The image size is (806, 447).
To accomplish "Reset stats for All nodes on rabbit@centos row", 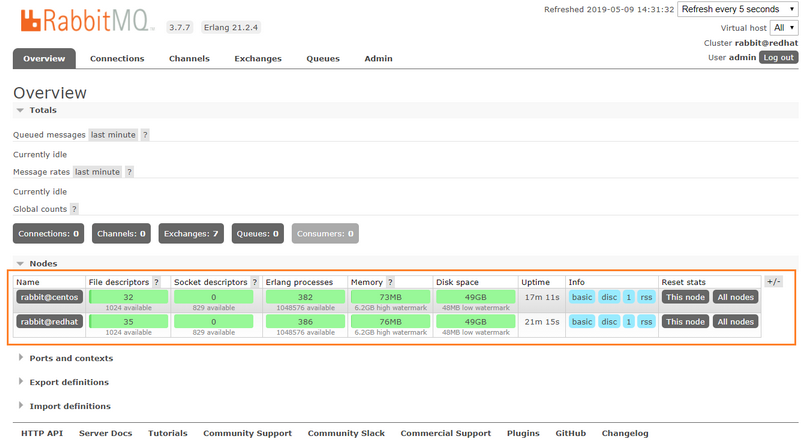I will coord(736,297).
